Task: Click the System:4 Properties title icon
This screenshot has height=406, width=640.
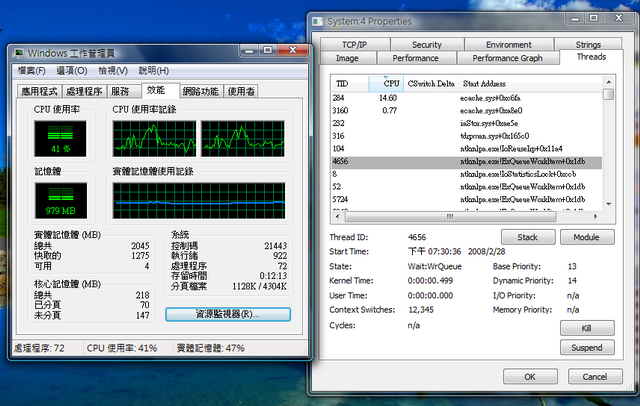Action: point(318,21)
